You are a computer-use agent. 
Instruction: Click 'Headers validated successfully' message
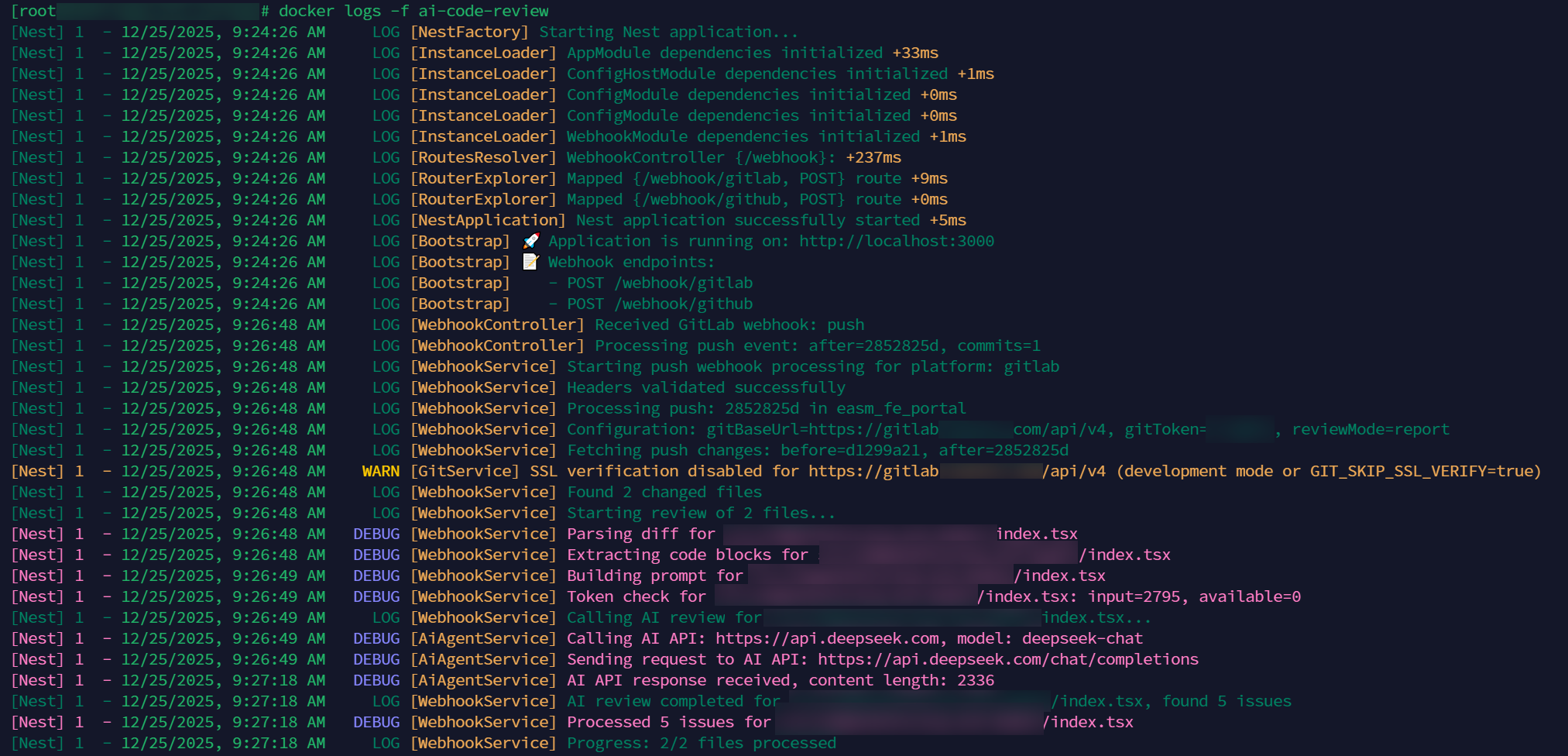coord(706,387)
